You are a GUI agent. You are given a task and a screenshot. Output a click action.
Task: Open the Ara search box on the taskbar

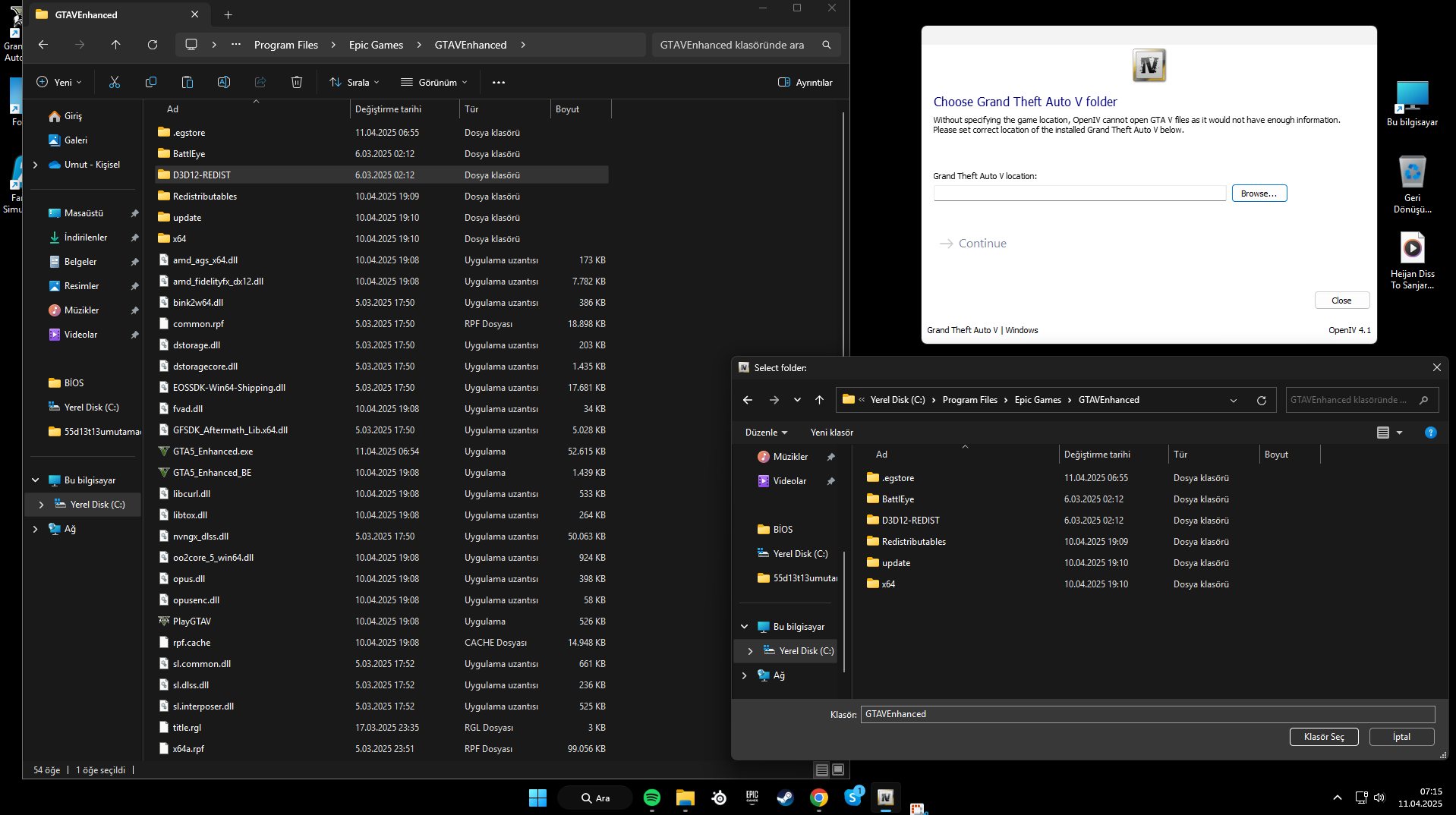595,798
